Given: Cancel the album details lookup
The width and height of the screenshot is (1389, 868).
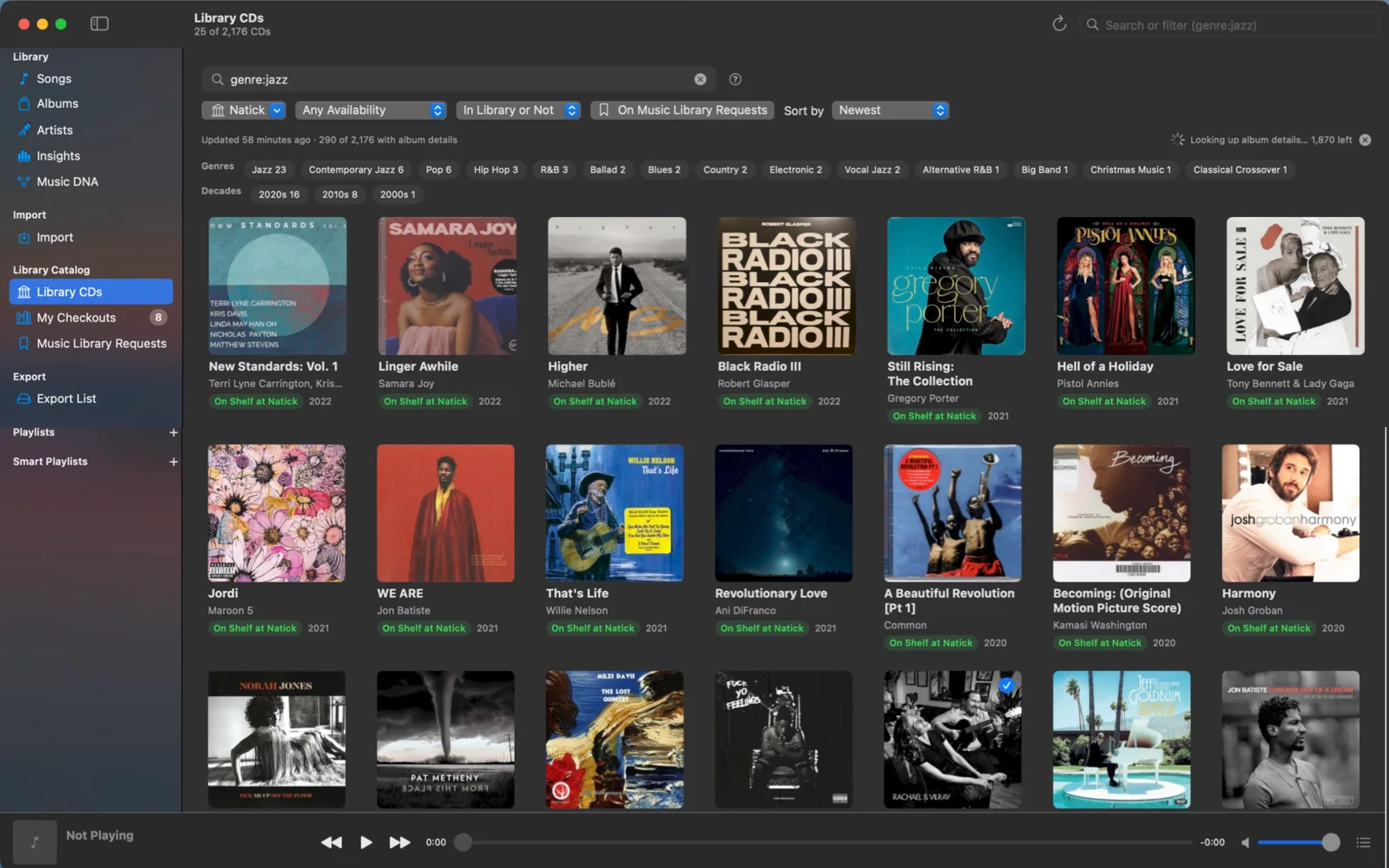Looking at the screenshot, I should point(1365,140).
